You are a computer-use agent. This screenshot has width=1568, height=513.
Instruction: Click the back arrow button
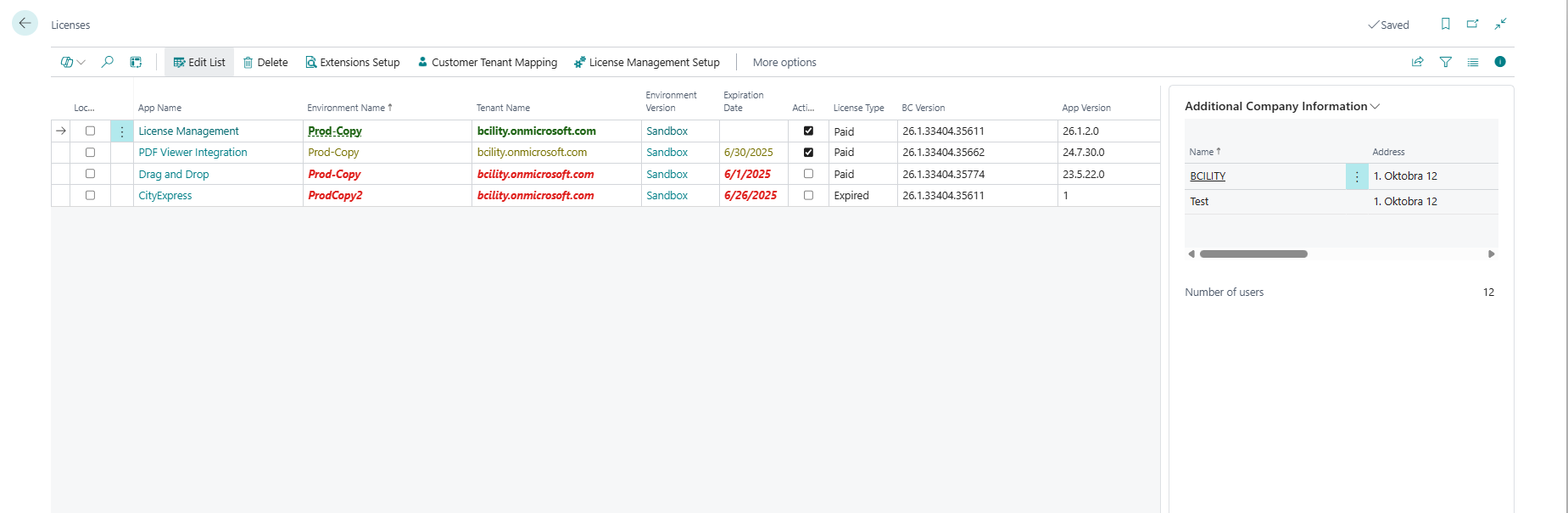pyautogui.click(x=25, y=24)
